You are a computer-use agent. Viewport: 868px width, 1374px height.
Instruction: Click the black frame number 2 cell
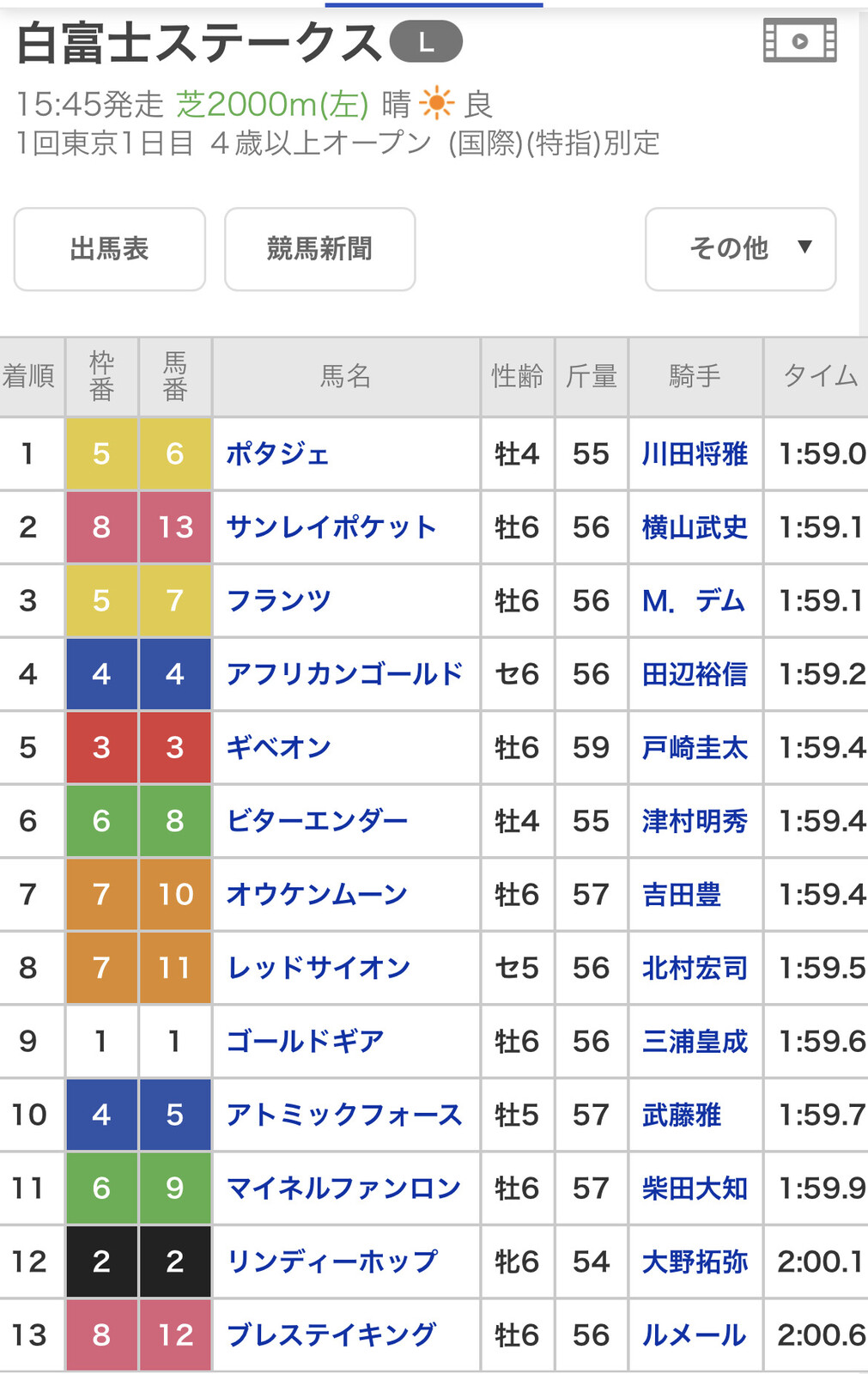[101, 1262]
